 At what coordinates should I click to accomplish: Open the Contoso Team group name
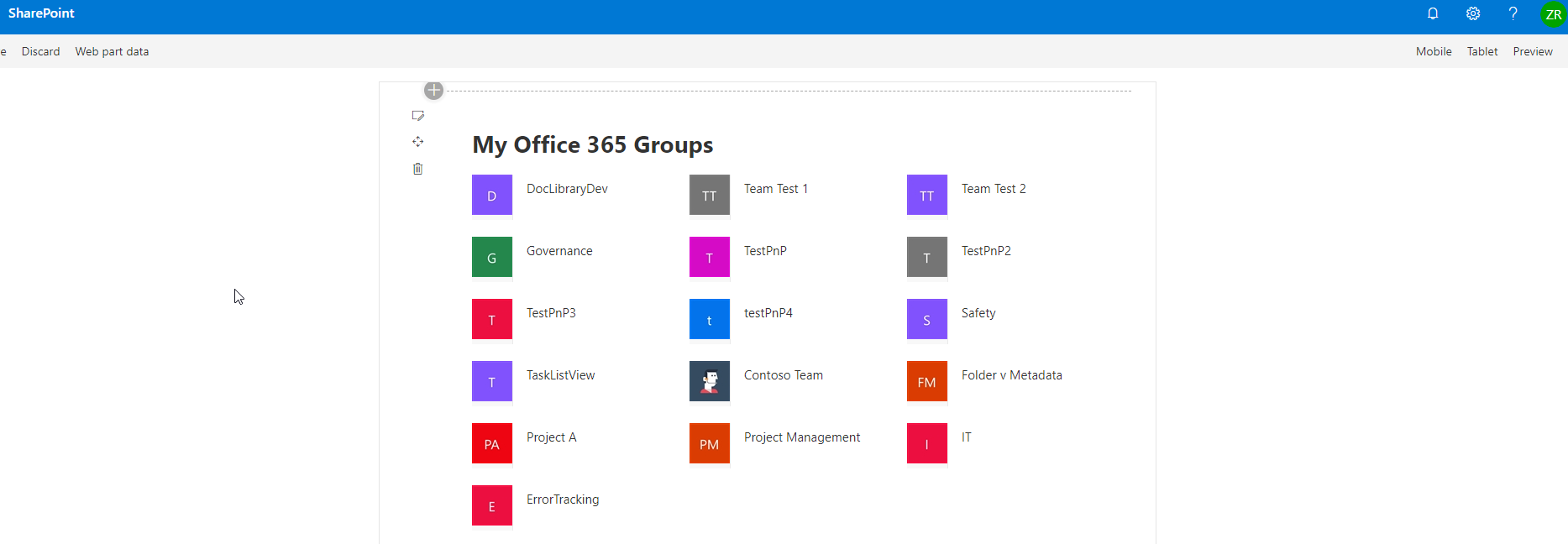(x=784, y=375)
